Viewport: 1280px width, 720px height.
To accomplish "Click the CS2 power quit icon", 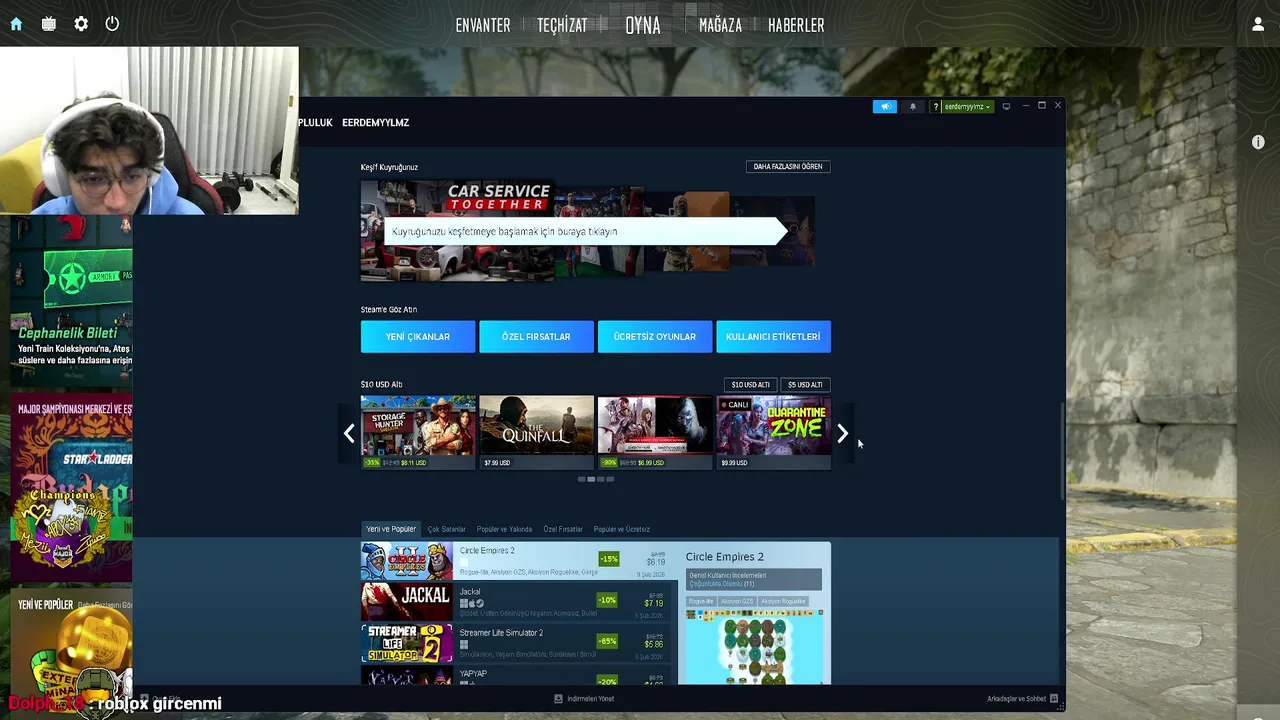I will pyautogui.click(x=112, y=24).
